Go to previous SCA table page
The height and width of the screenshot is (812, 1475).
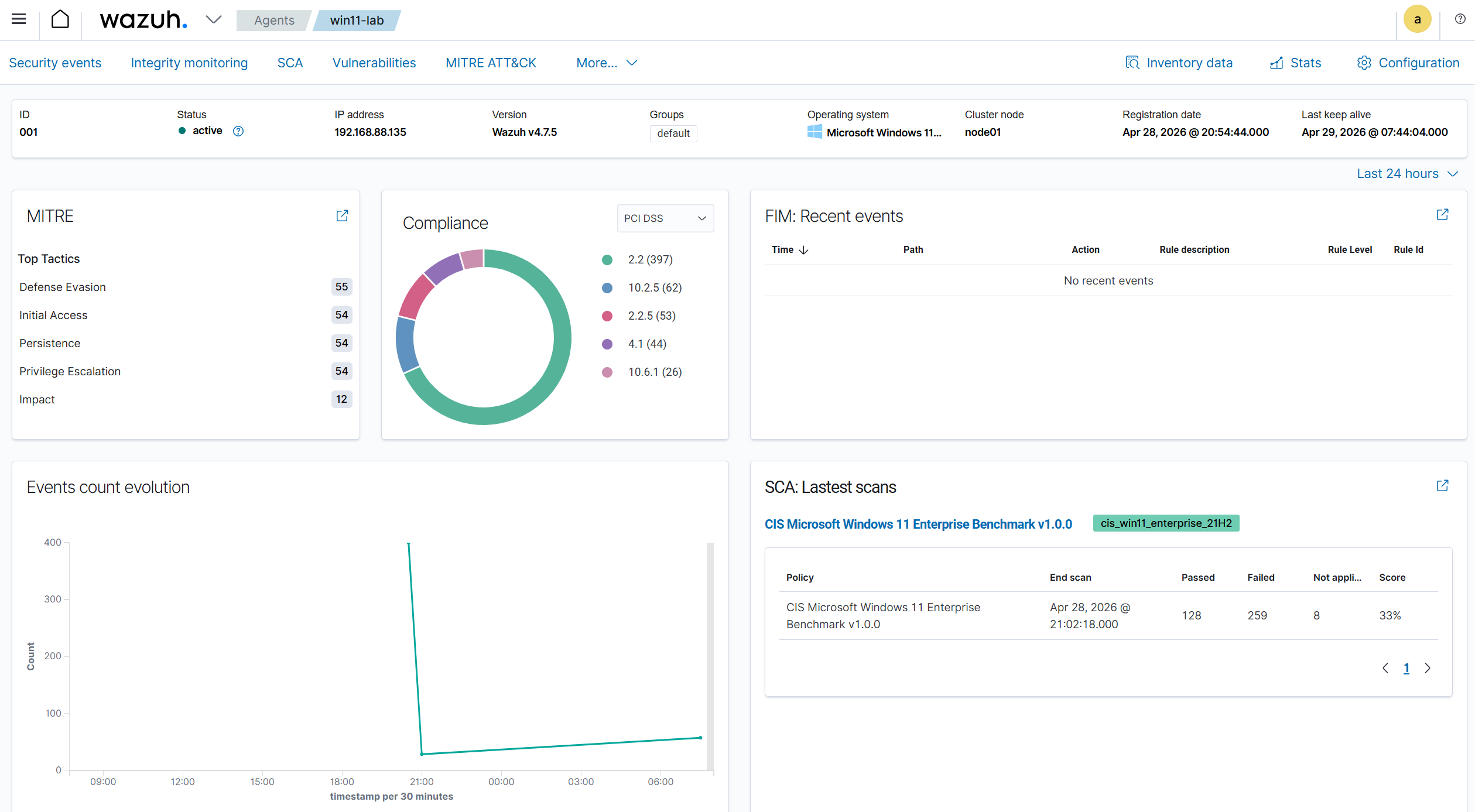click(1385, 669)
